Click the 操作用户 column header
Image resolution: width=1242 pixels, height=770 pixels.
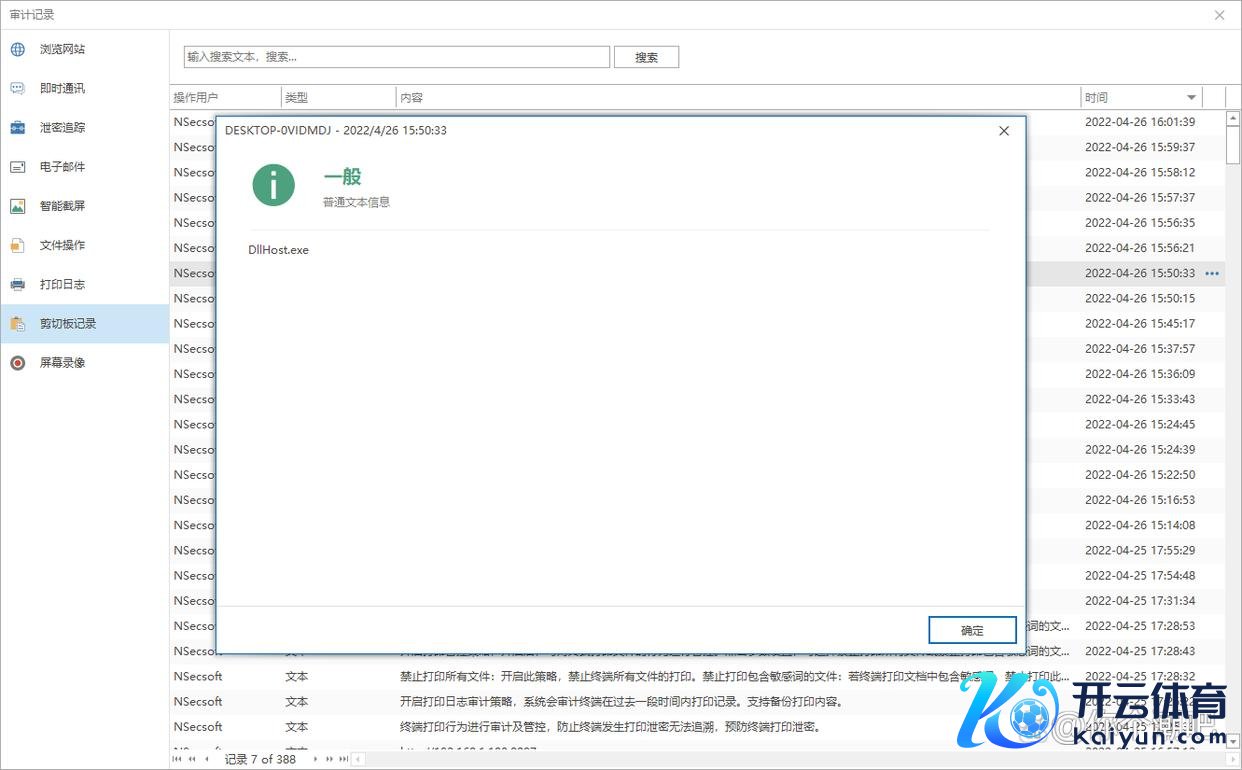[225, 98]
